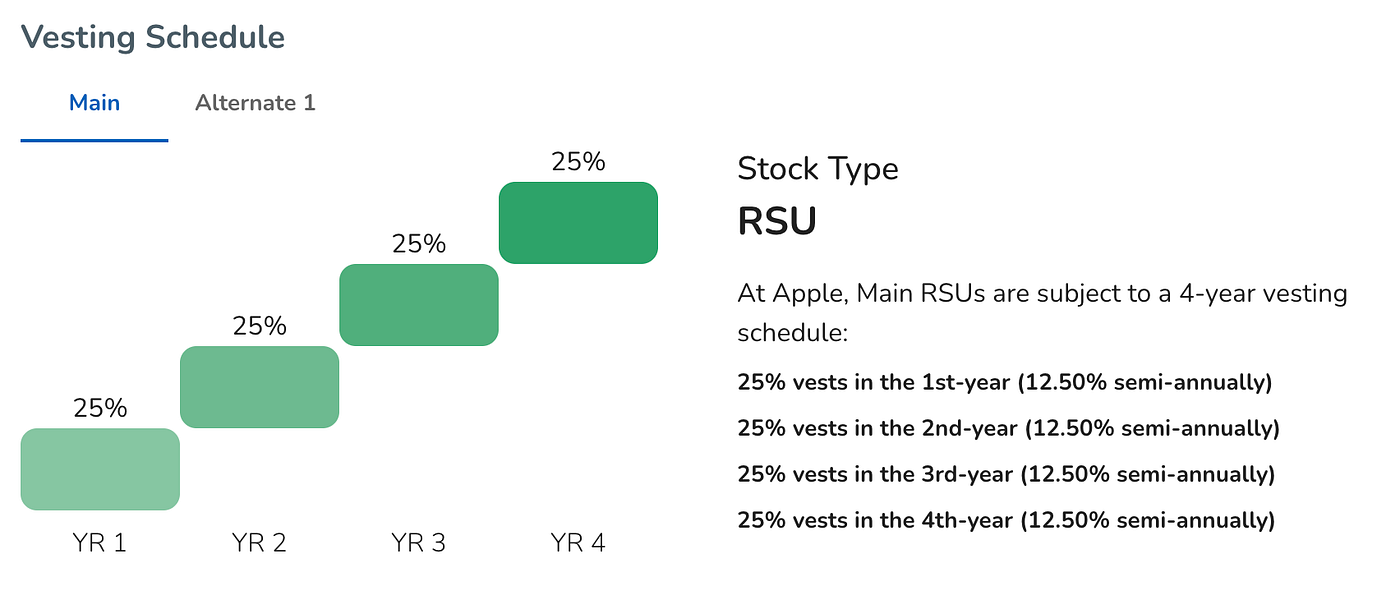Click the YR 3 axis label
Screen dimensions: 1400x615
(418, 543)
